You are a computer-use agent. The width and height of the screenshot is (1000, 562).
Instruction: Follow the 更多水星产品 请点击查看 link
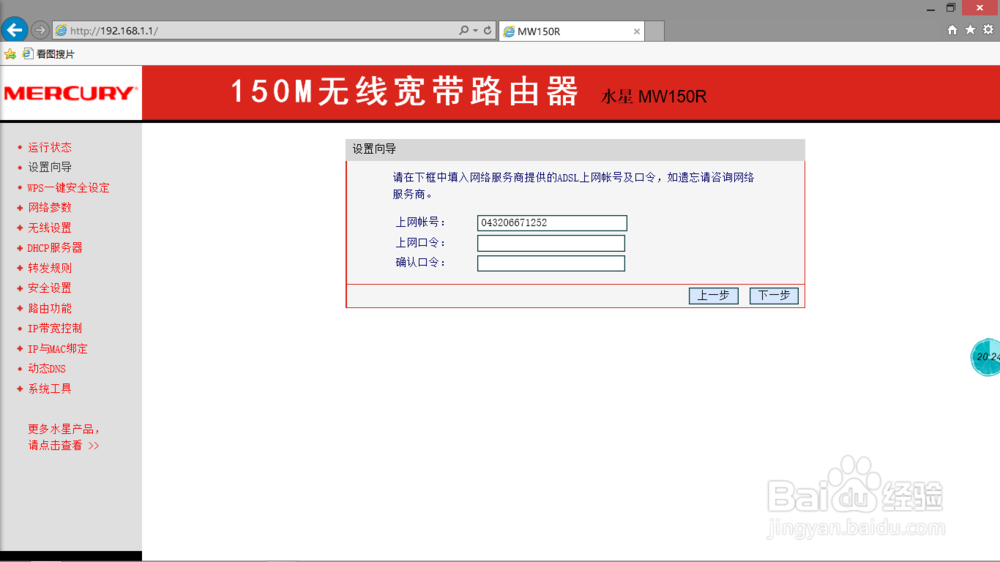coord(63,437)
